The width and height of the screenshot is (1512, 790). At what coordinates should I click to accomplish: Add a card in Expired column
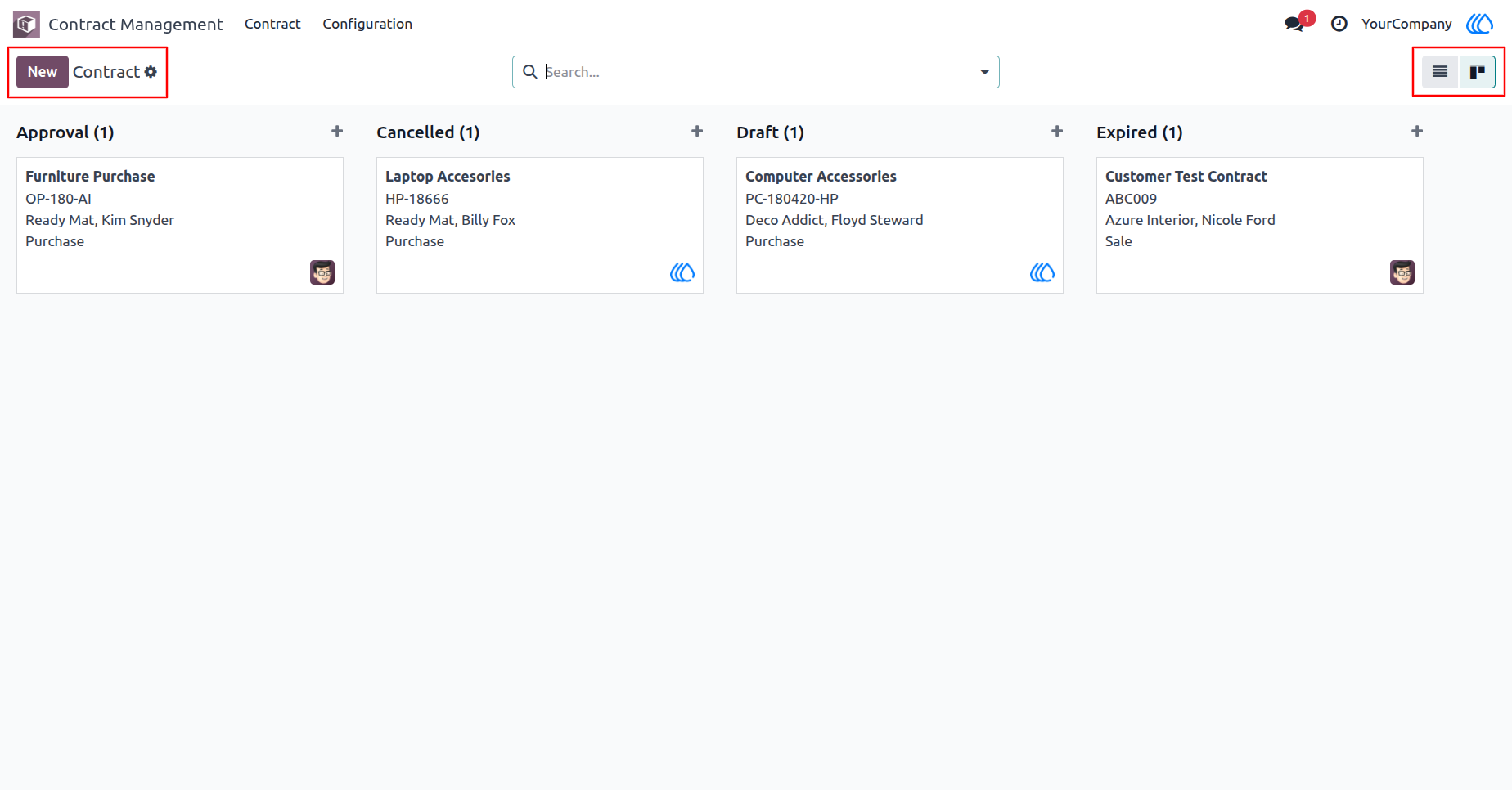tap(1417, 132)
